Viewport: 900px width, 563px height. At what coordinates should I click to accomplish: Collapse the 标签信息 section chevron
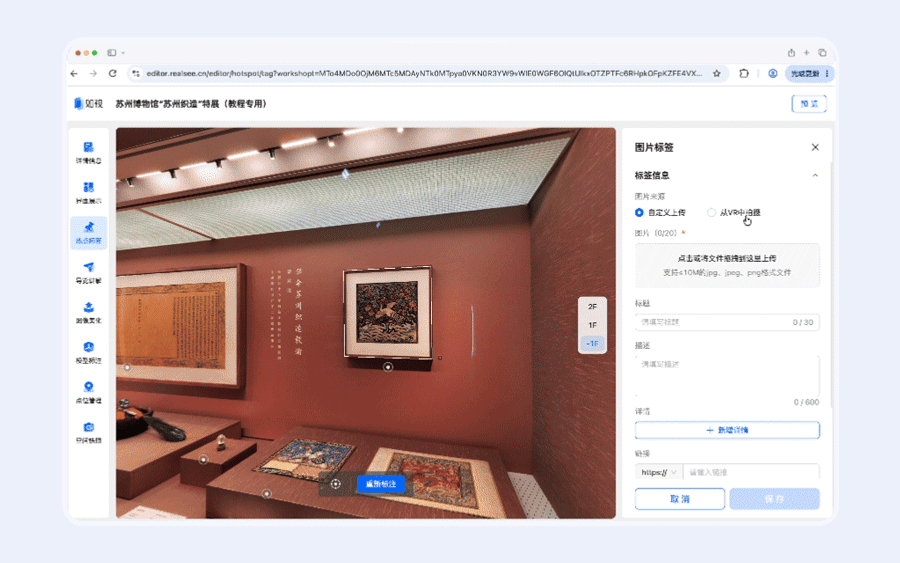(x=815, y=175)
